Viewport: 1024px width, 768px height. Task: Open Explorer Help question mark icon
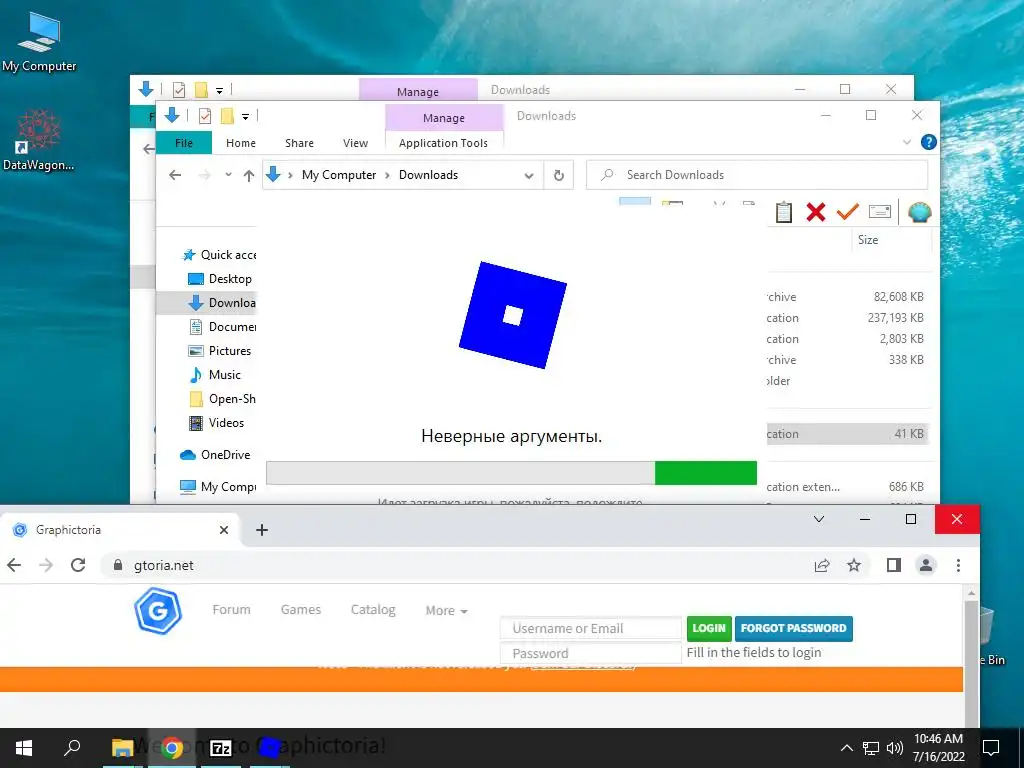(x=928, y=142)
